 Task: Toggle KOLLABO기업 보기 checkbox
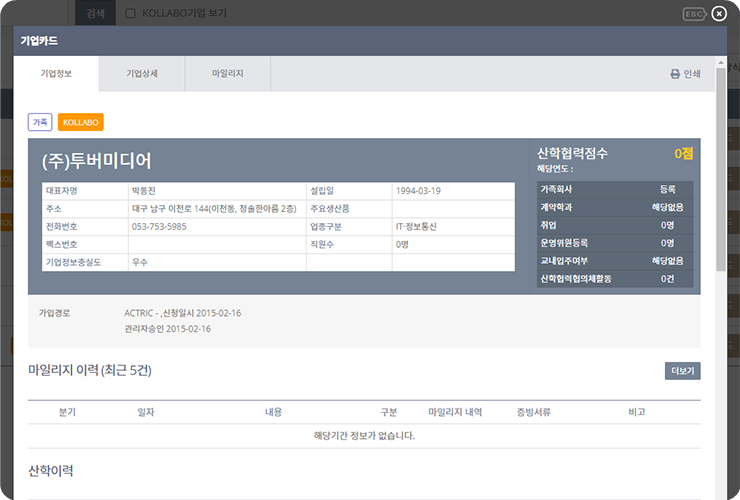click(x=130, y=13)
